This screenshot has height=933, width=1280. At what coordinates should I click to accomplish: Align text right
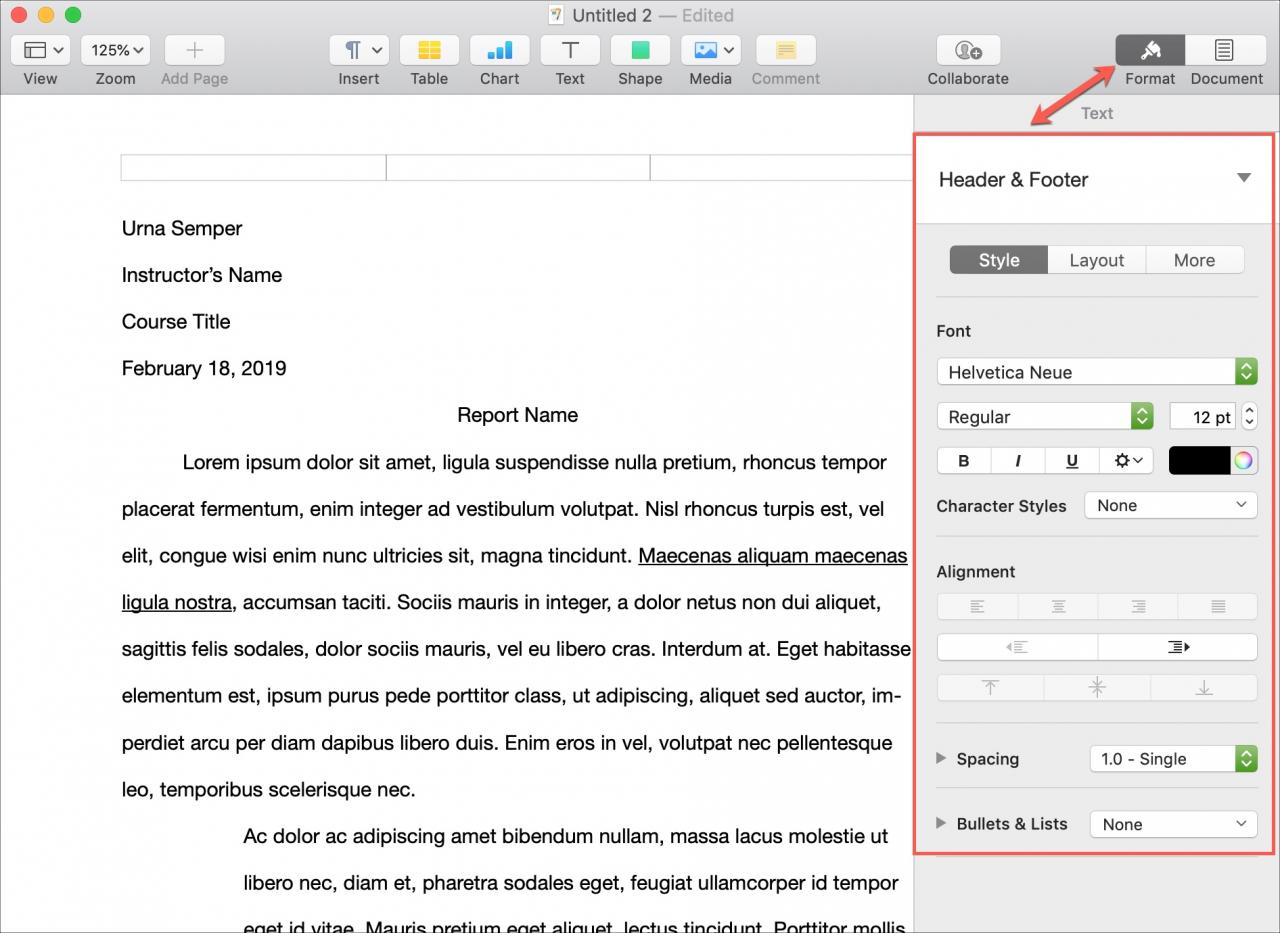(x=1138, y=606)
